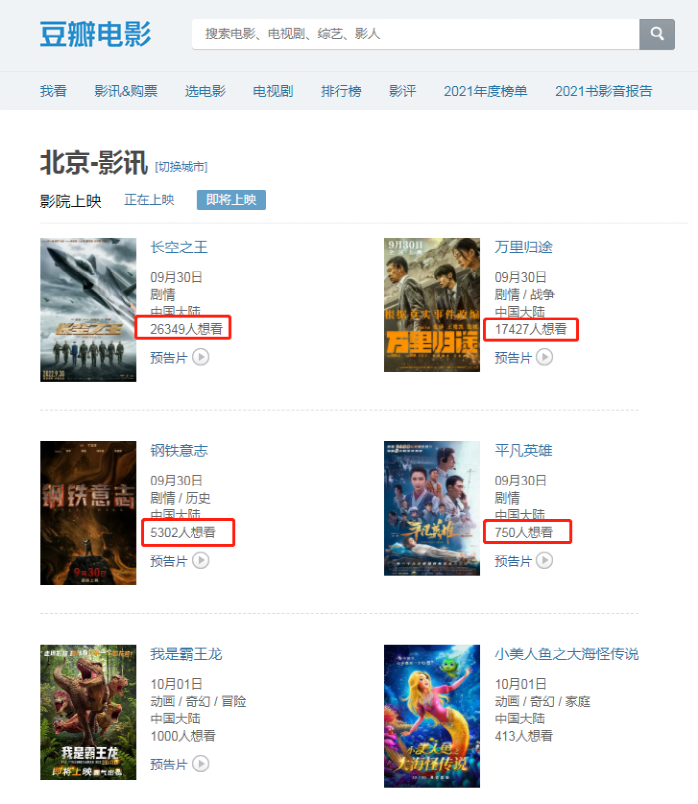Focus the movie search input field
The height and width of the screenshot is (804, 698).
pyautogui.click(x=415, y=34)
